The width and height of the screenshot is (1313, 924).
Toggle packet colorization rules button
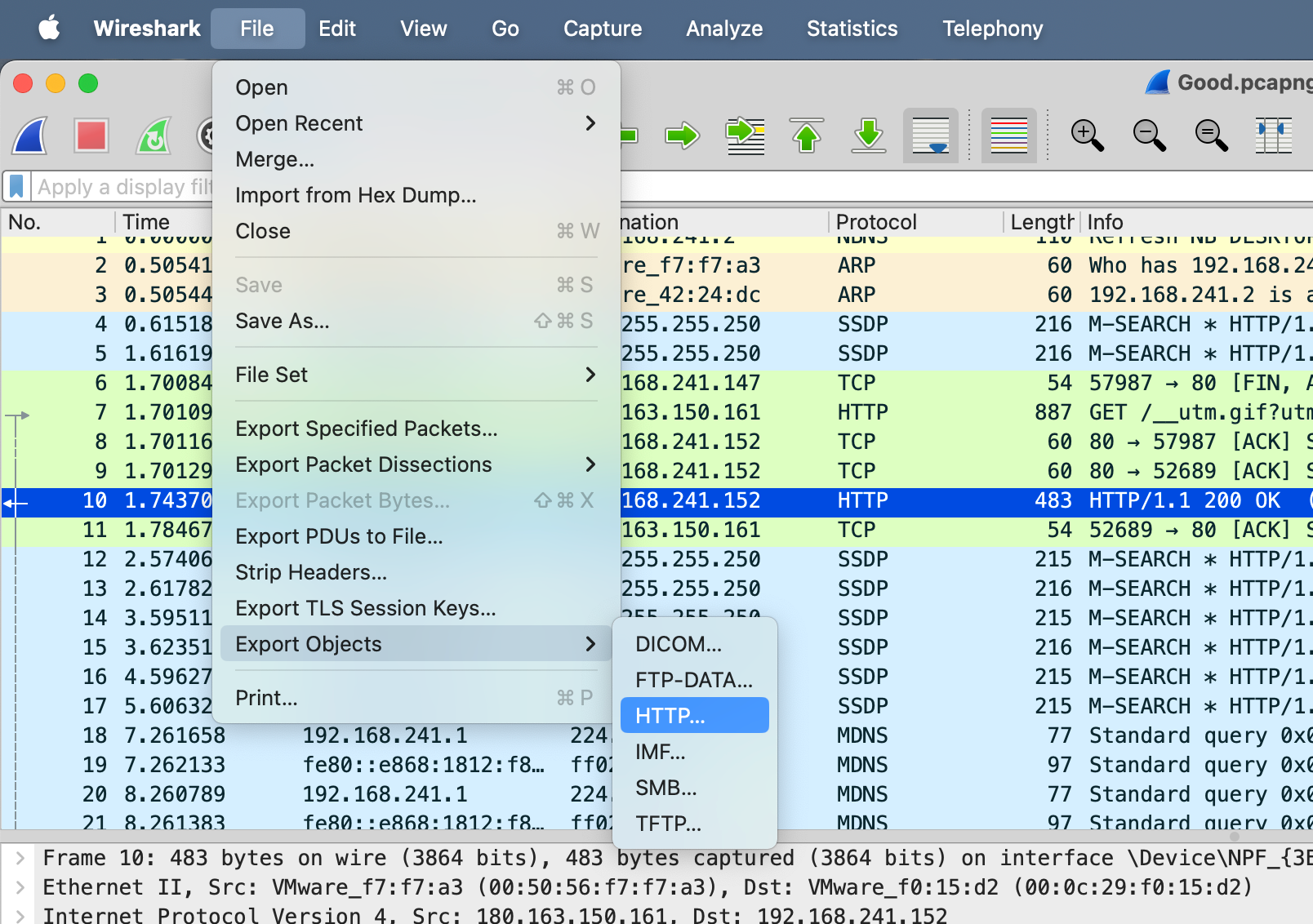[1008, 135]
